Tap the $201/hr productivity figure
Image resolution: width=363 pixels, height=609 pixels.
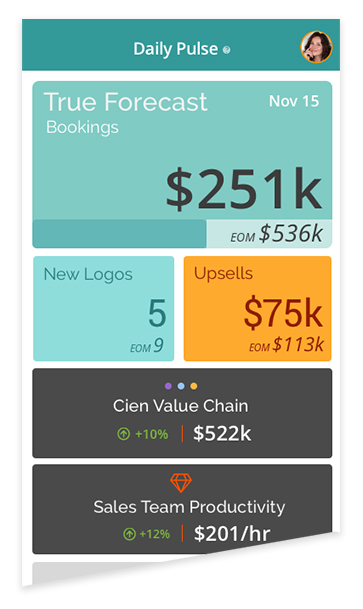[232, 534]
